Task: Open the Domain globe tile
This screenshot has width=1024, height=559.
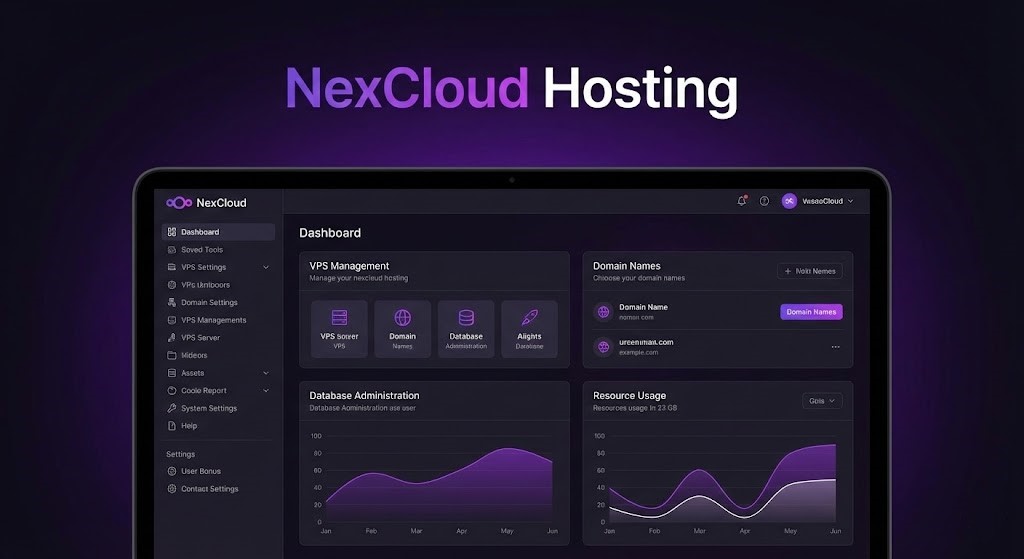Action: (x=402, y=329)
